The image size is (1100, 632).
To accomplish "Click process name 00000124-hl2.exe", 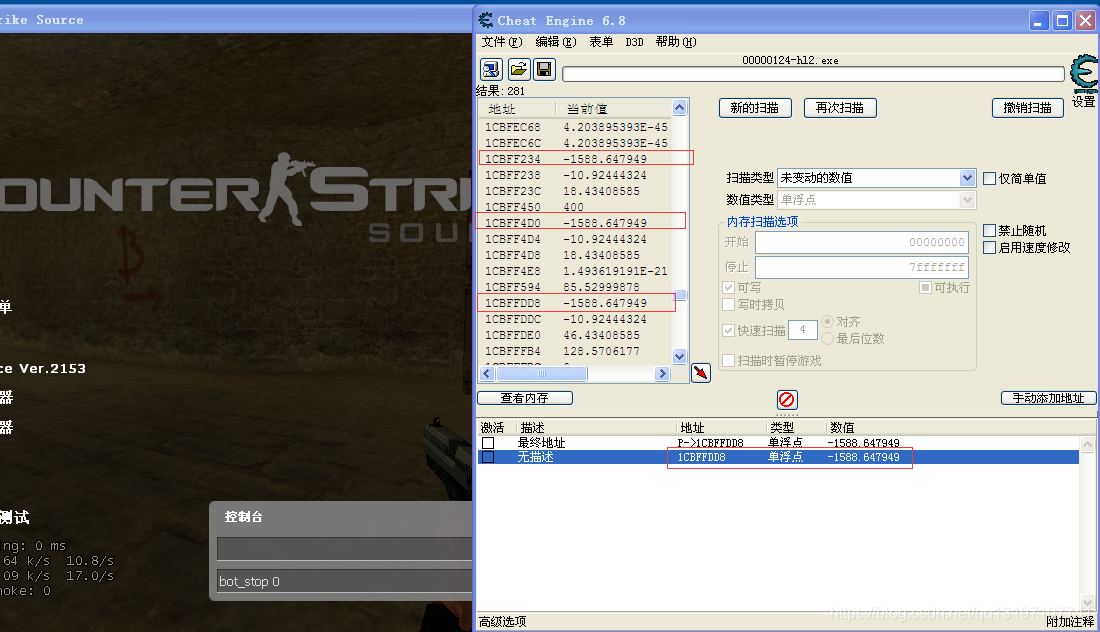I will pyautogui.click(x=790, y=60).
